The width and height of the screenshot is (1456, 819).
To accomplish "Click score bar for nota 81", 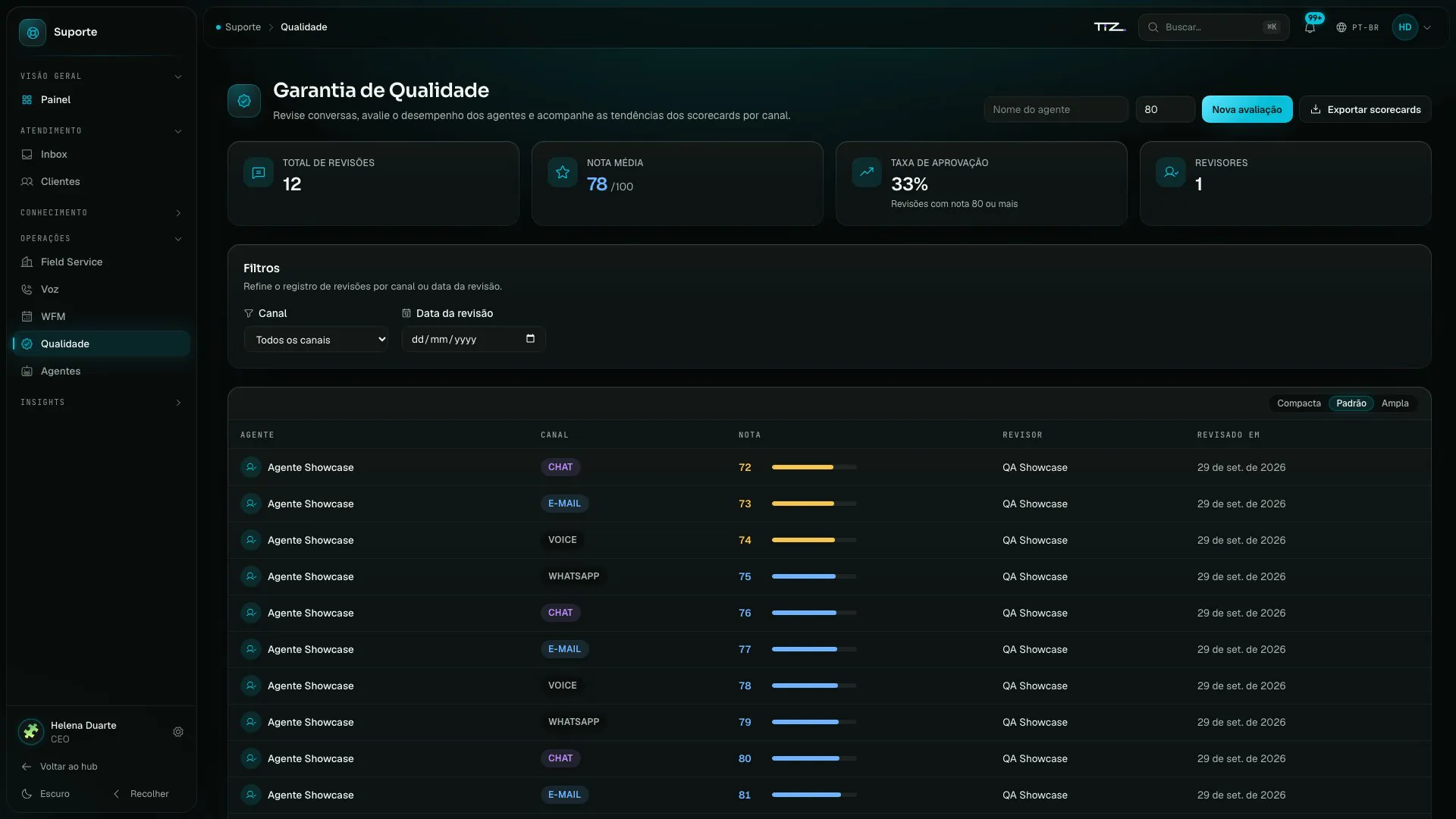I will click(814, 795).
